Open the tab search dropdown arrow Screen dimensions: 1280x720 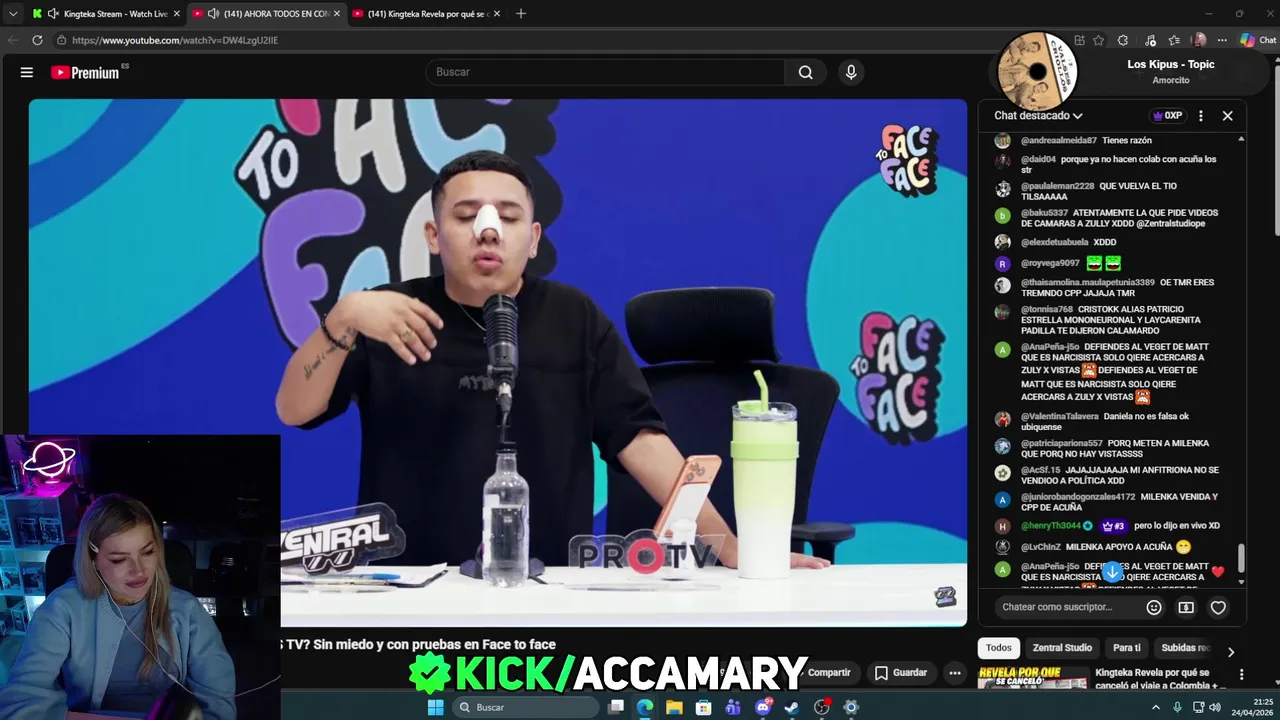12,13
